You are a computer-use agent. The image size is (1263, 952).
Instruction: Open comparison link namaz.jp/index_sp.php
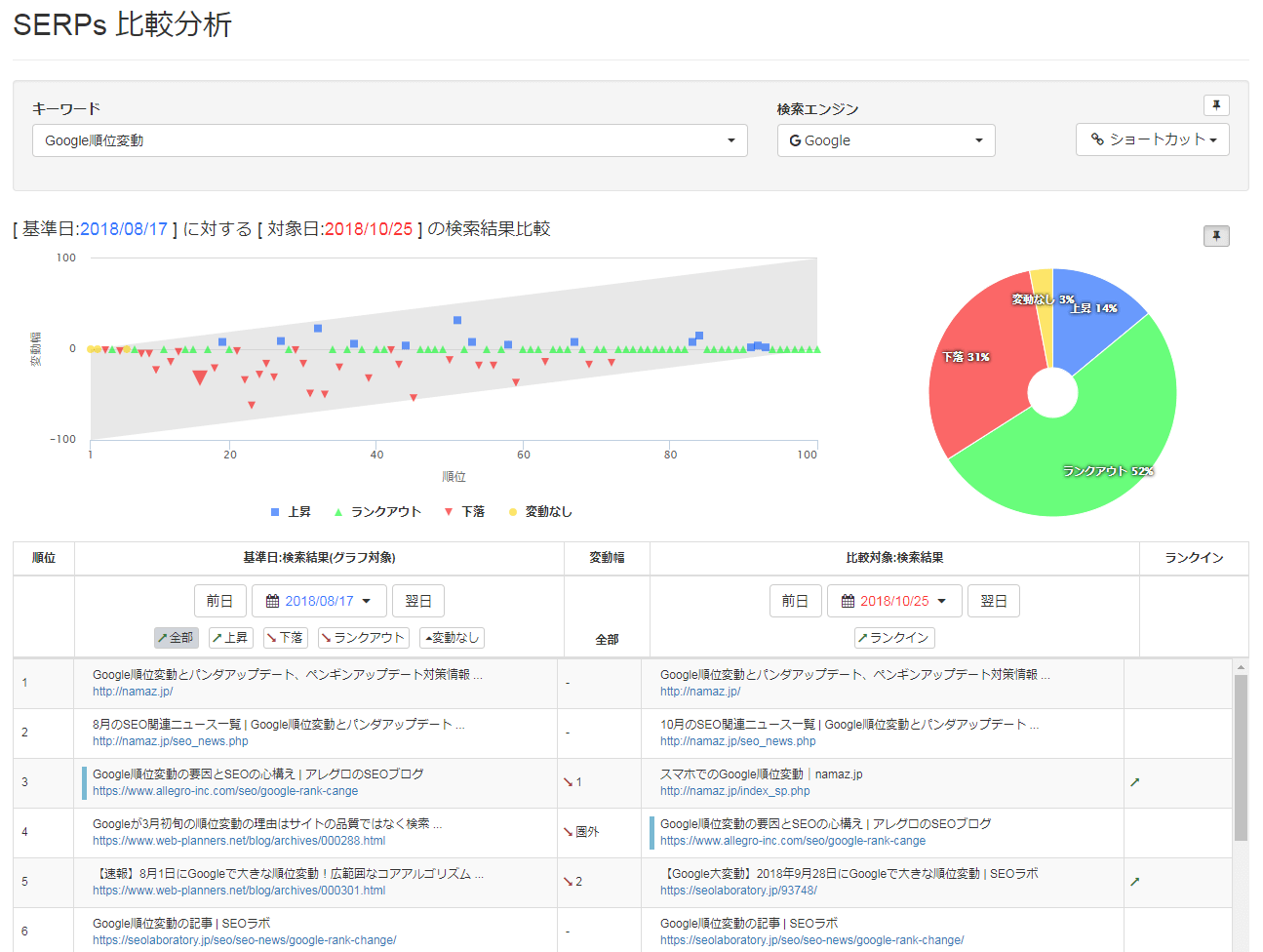(735, 791)
